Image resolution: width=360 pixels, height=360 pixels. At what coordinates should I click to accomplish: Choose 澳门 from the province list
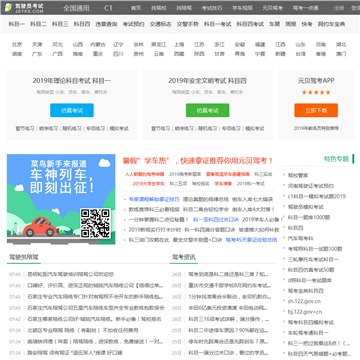click(x=341, y=54)
